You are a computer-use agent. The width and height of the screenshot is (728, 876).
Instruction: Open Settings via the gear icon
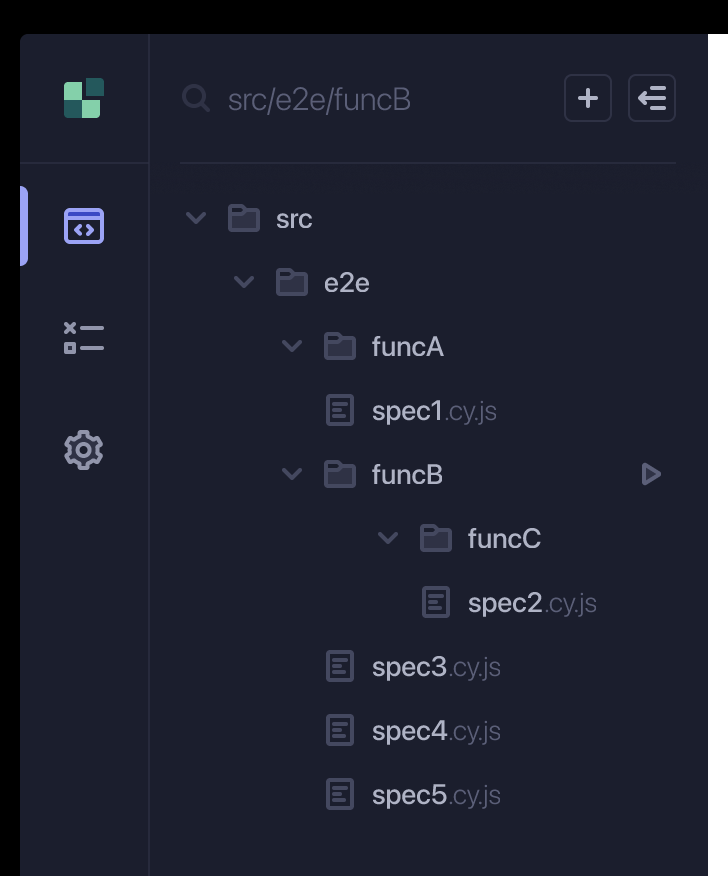click(83, 450)
